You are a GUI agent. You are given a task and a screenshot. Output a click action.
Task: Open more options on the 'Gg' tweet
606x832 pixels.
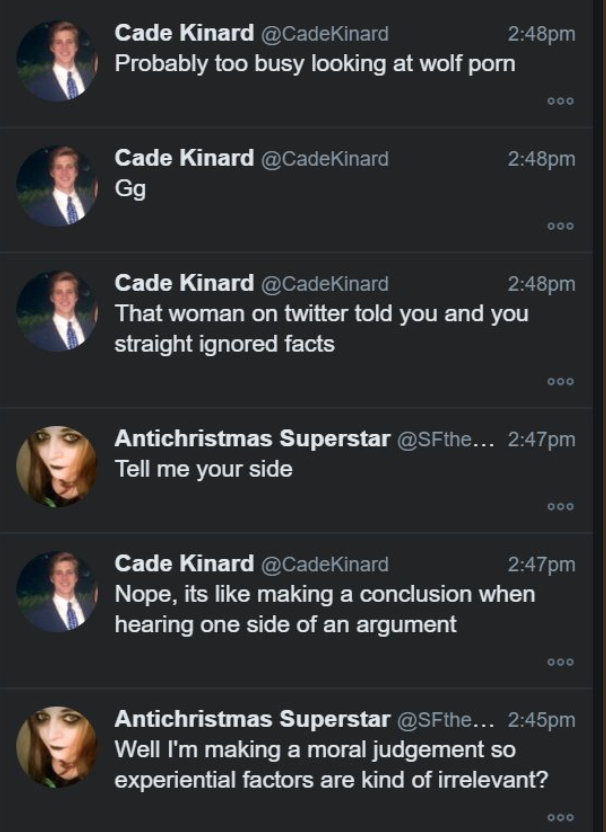click(560, 226)
